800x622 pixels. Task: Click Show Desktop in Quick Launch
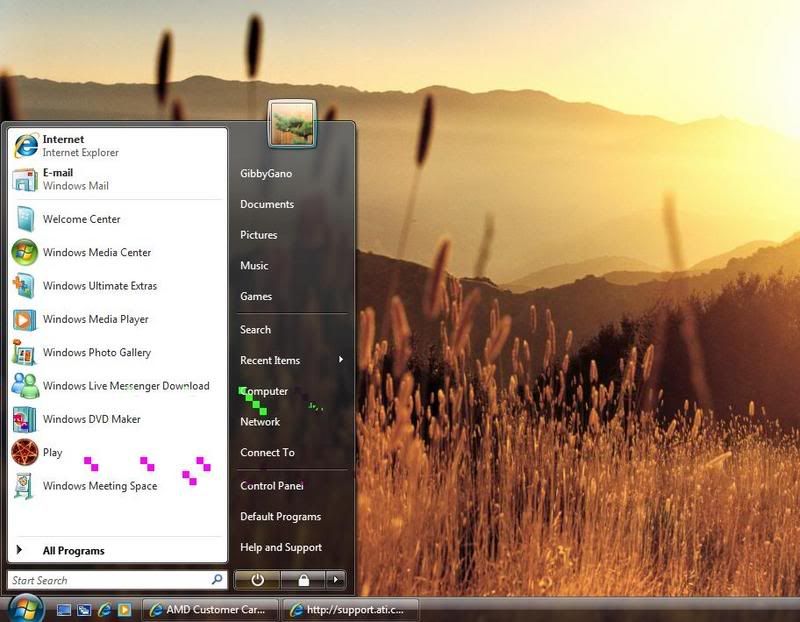coord(64,610)
